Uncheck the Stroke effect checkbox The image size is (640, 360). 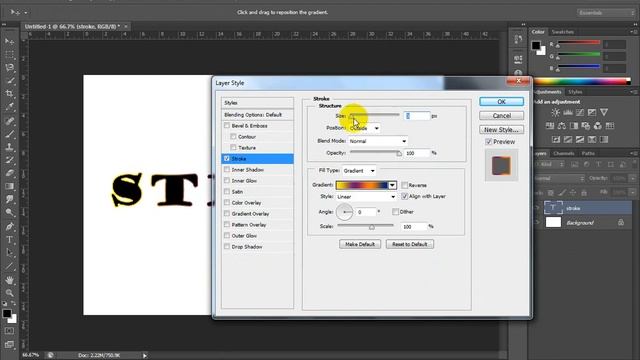pyautogui.click(x=227, y=158)
